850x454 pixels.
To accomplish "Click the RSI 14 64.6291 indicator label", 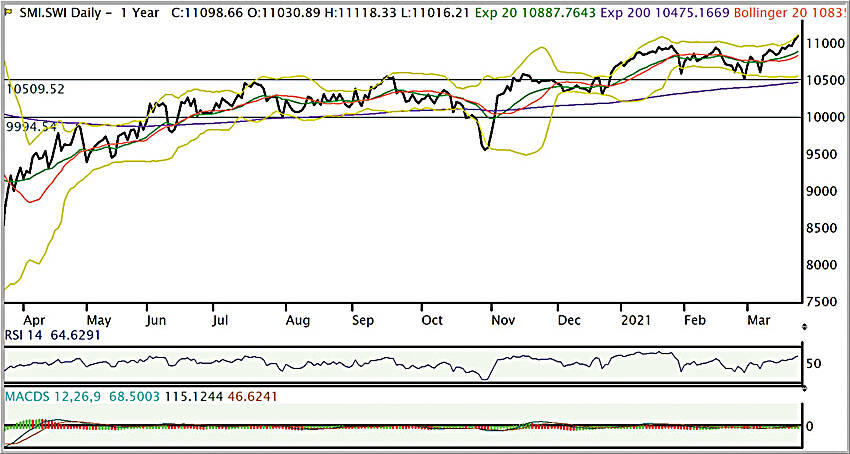I will [x=52, y=336].
